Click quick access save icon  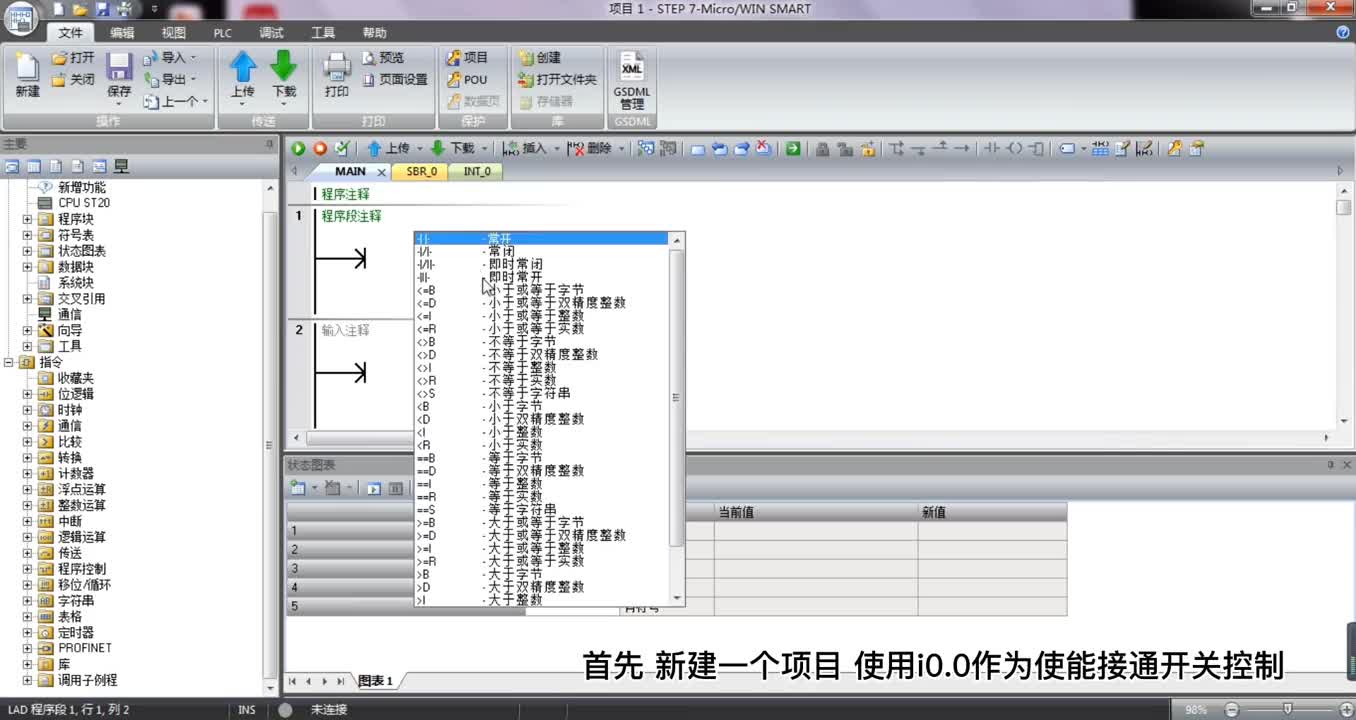(x=101, y=9)
